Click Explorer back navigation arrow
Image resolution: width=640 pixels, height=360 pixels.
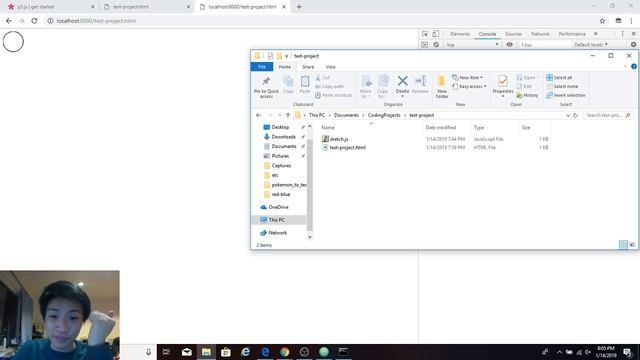258,115
